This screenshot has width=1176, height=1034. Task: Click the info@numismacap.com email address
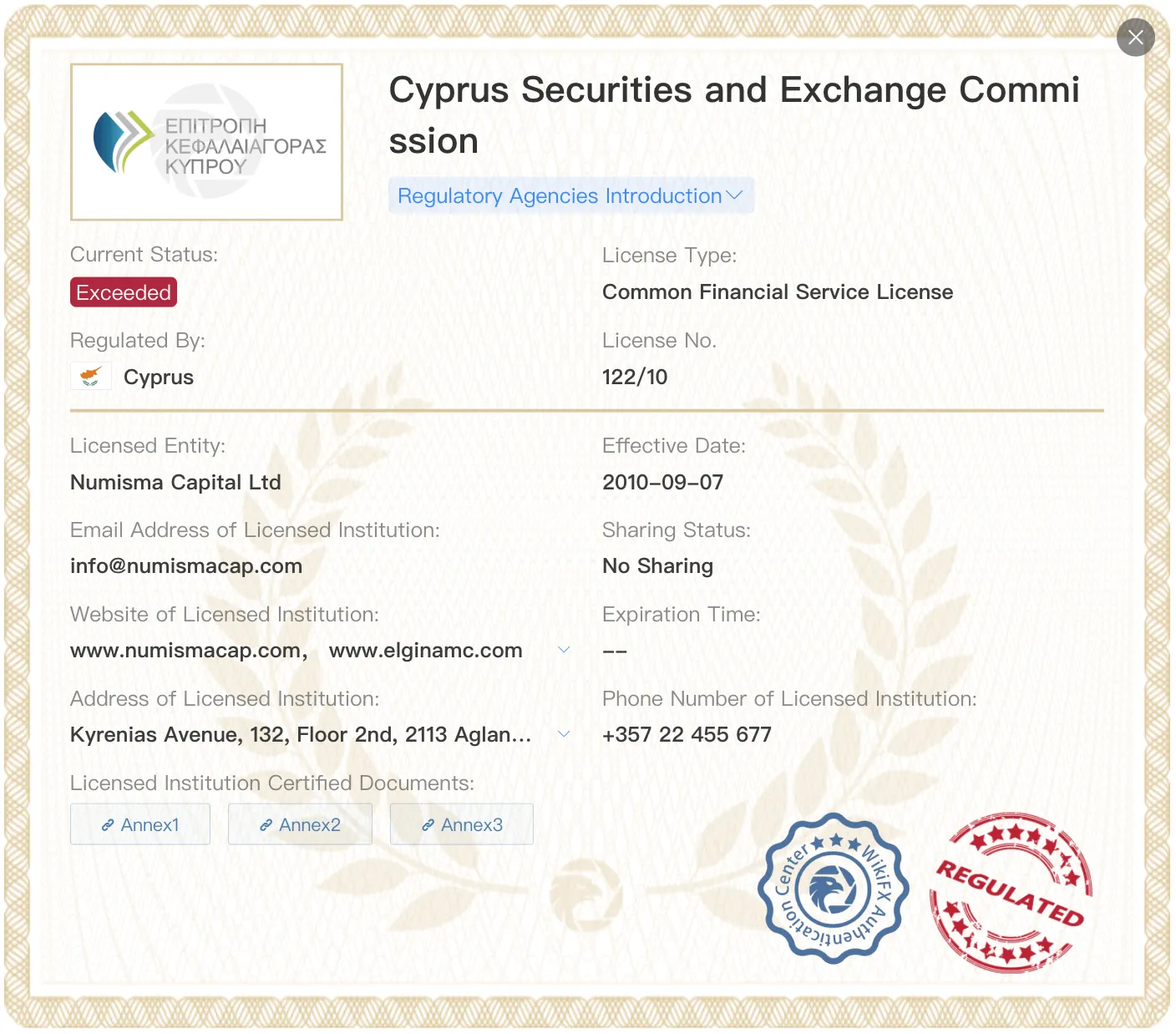186,566
